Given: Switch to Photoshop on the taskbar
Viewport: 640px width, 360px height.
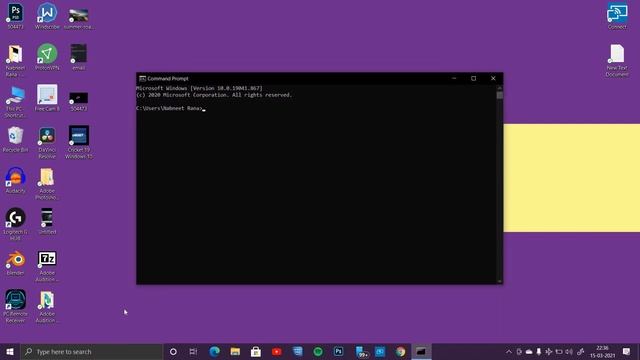Looking at the screenshot, I should 338,351.
